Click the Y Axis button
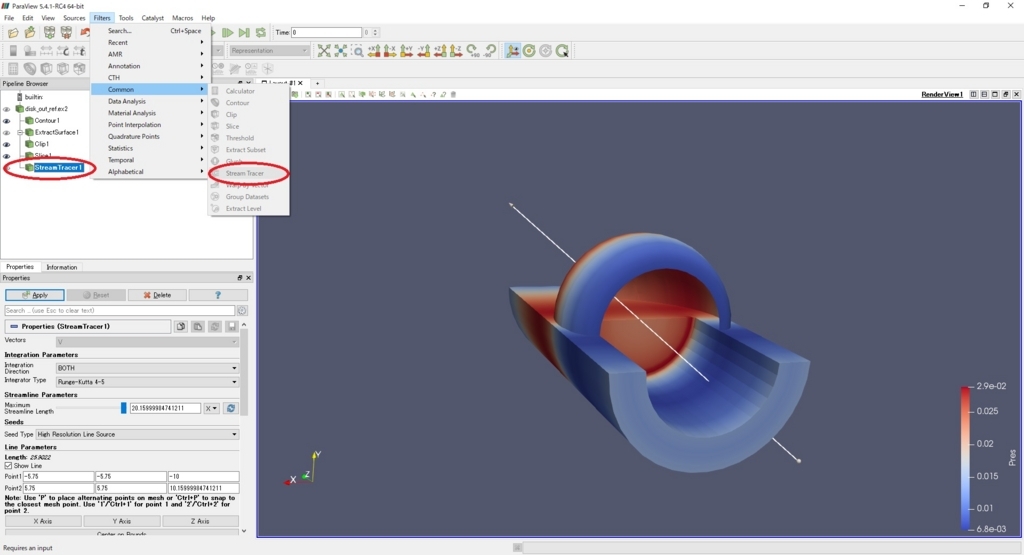Viewport: 1024px width, 555px height. coord(121,522)
